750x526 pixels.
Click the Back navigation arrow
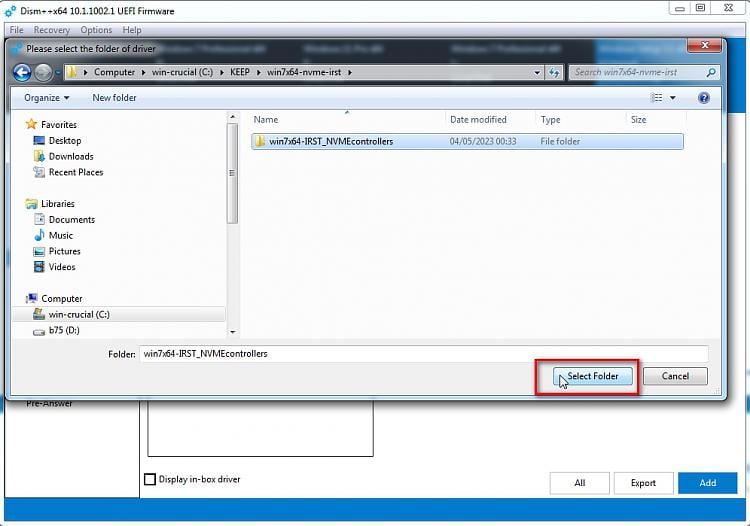(x=22, y=73)
